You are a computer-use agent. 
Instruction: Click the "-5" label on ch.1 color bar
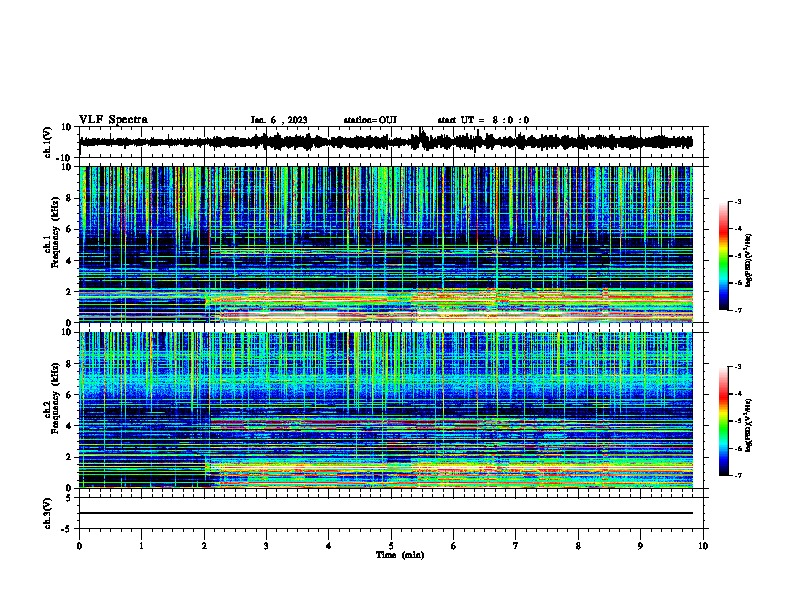(738, 256)
